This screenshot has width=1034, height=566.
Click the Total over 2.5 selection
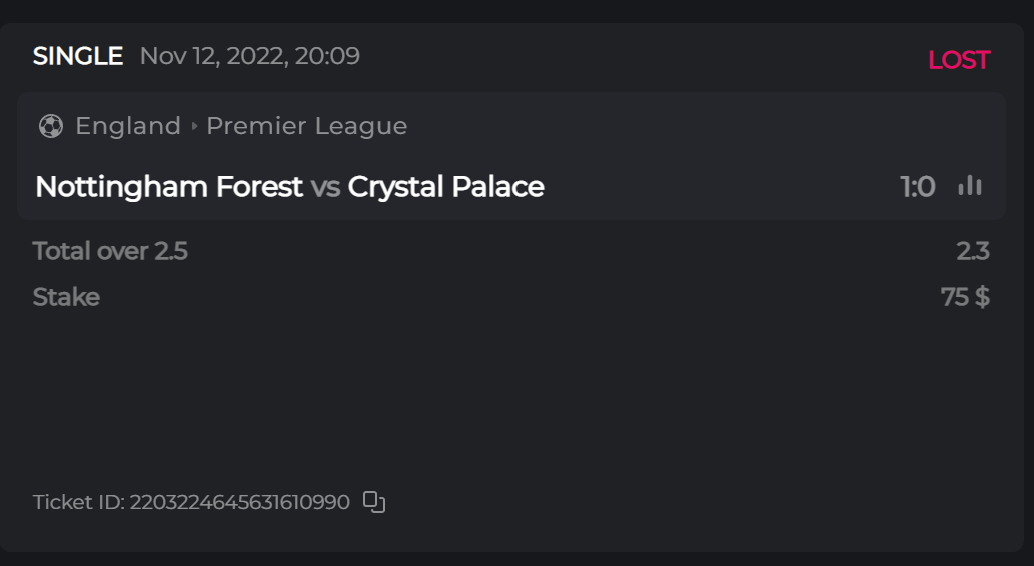[110, 251]
